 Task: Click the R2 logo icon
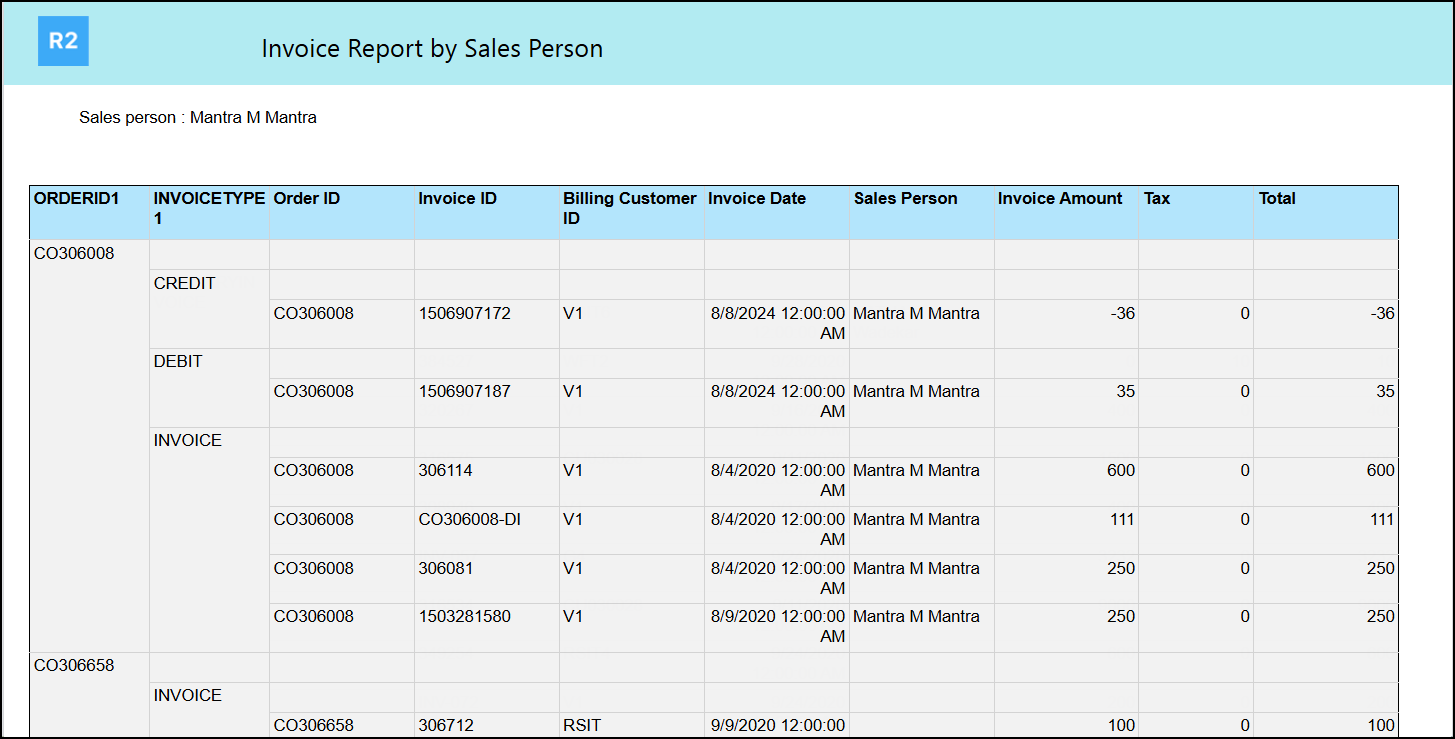pos(63,42)
